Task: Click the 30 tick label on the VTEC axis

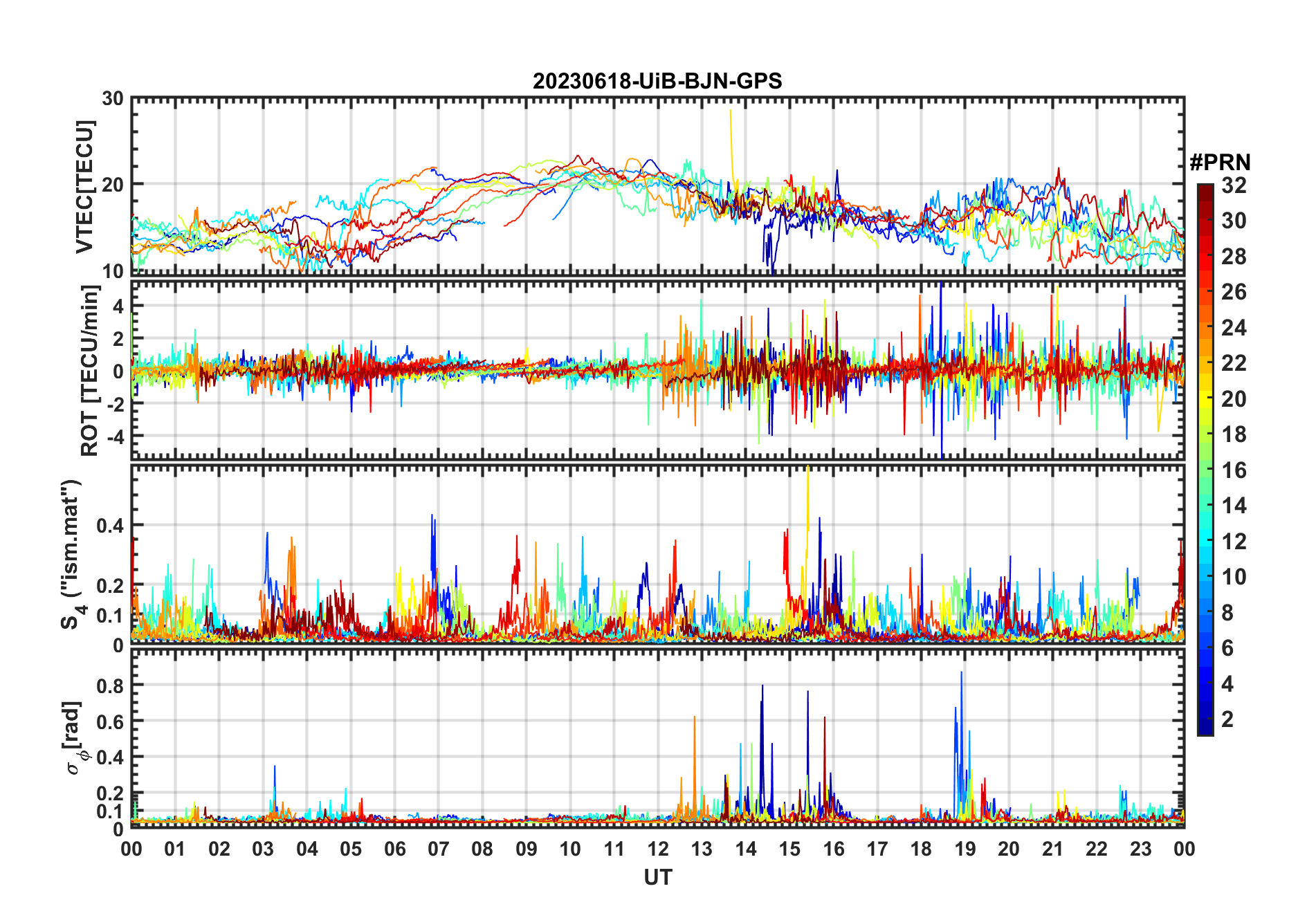Action: coord(113,99)
